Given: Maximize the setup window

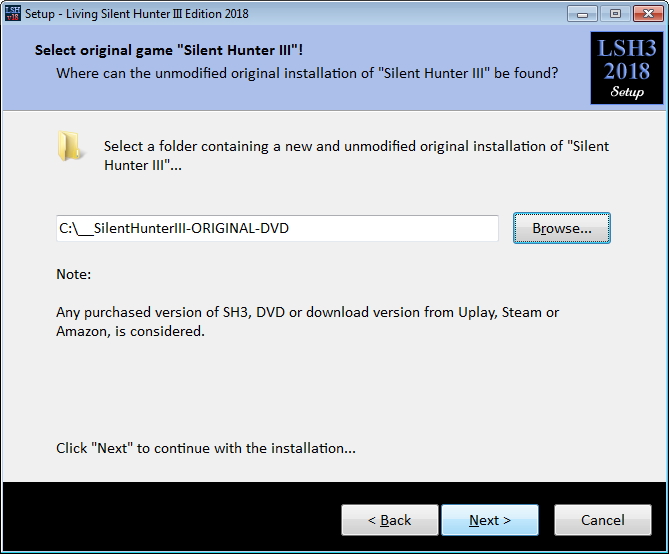Looking at the screenshot, I should click(615, 14).
